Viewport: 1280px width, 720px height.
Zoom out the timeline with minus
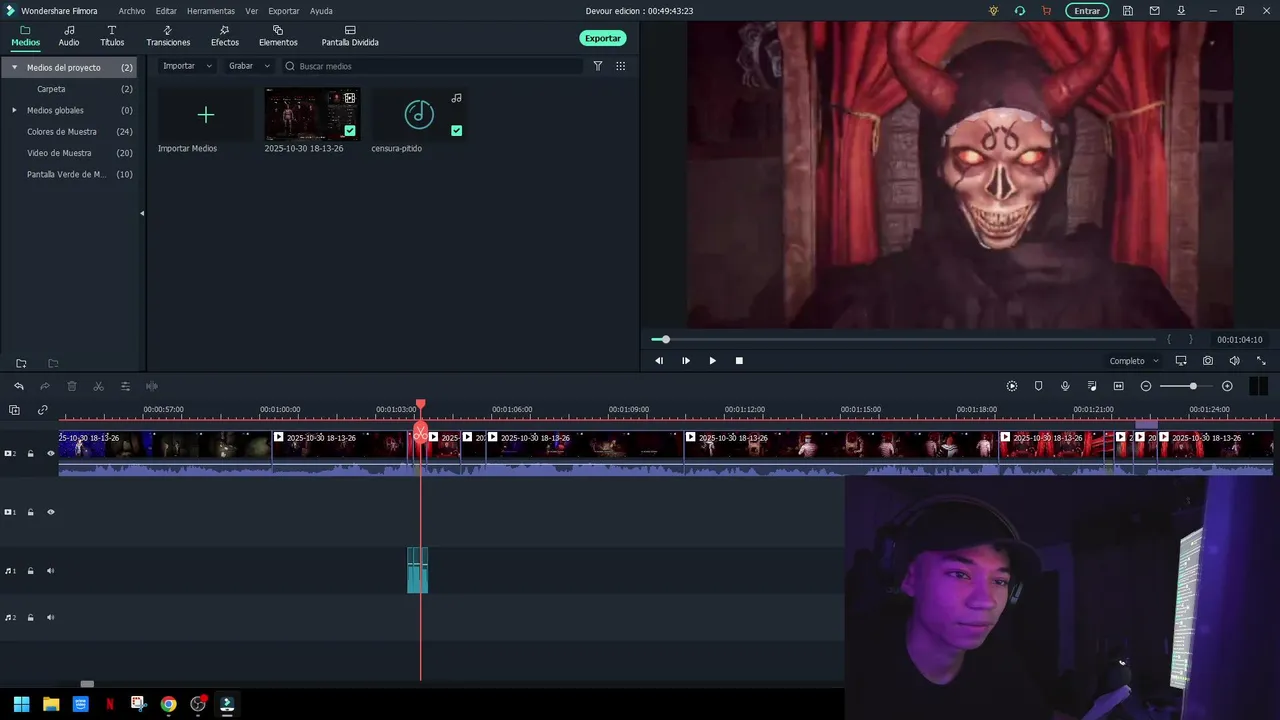[1146, 386]
